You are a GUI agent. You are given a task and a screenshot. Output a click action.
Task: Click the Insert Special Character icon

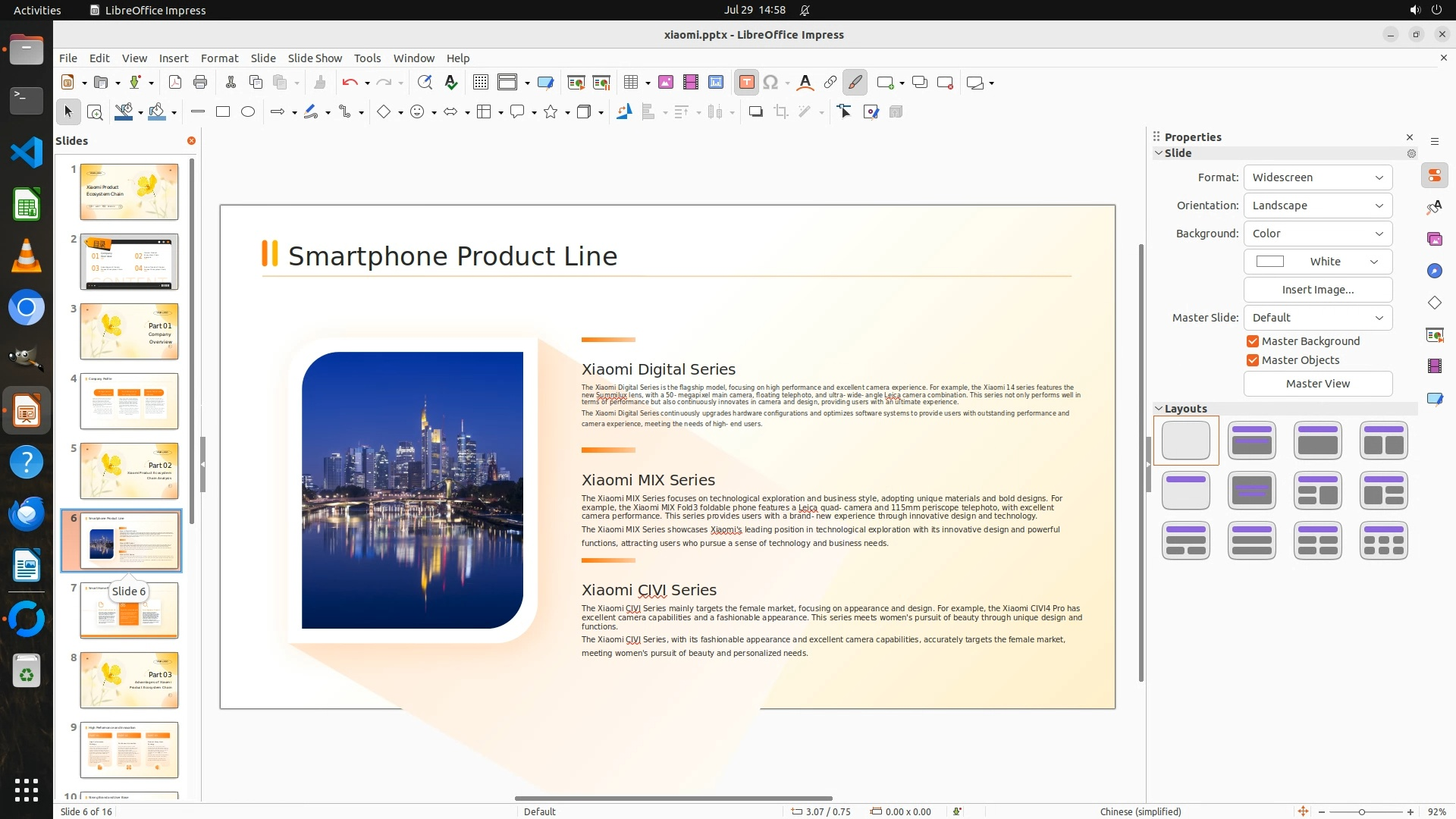click(770, 83)
